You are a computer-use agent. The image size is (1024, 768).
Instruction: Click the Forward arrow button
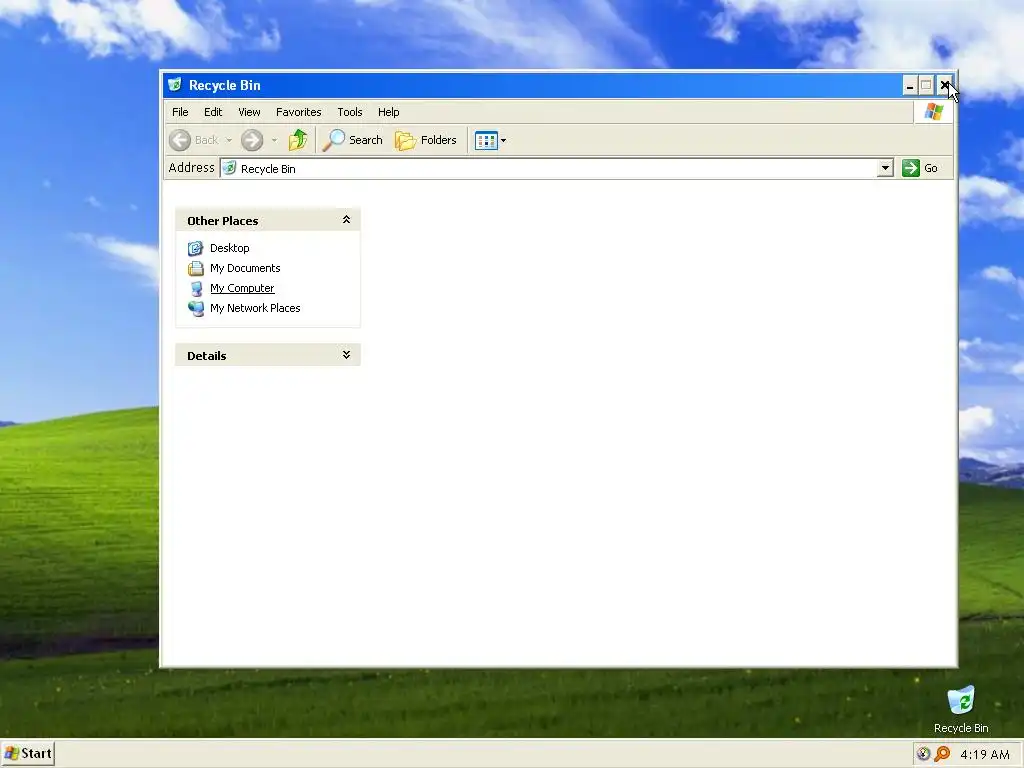coord(252,140)
